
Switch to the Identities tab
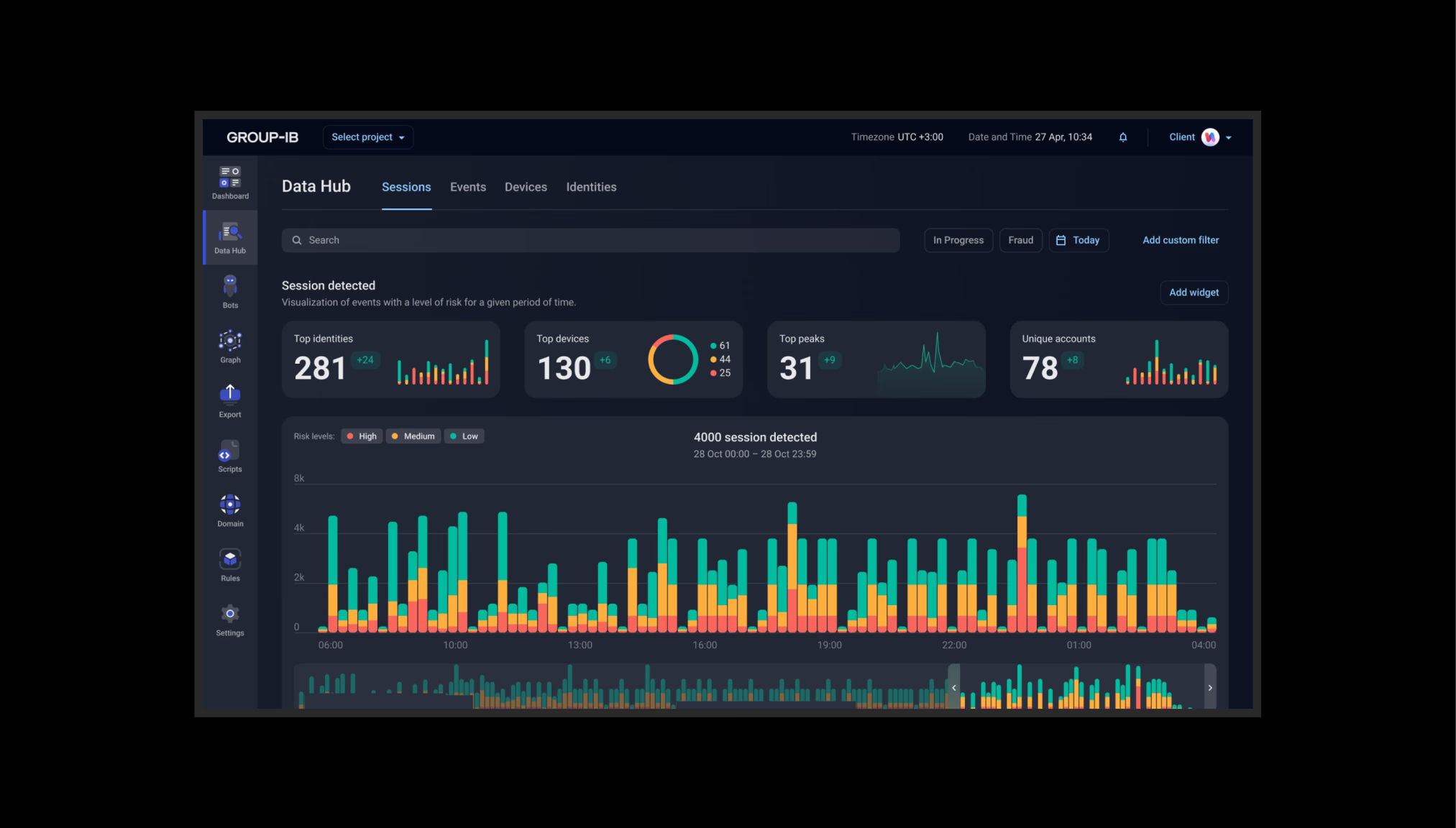(x=591, y=187)
